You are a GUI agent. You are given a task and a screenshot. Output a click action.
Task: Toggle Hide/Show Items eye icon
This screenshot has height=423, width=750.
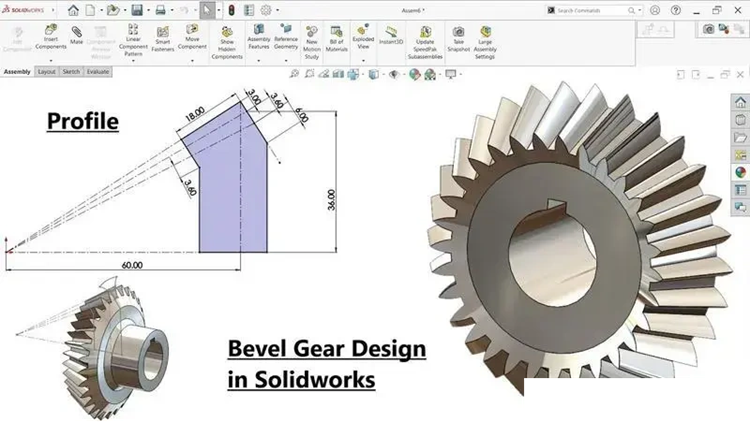tap(393, 74)
